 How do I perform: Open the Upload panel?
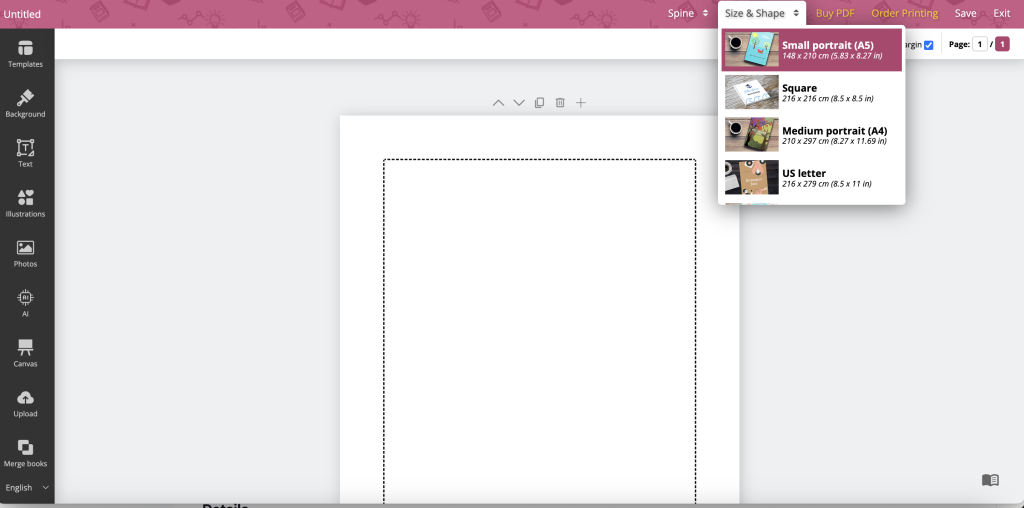[x=25, y=404]
